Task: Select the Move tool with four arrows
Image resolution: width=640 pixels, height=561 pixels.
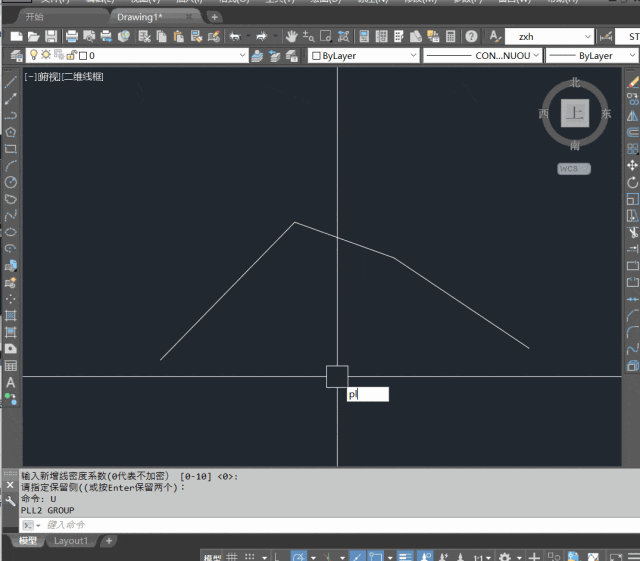Action: [x=633, y=165]
